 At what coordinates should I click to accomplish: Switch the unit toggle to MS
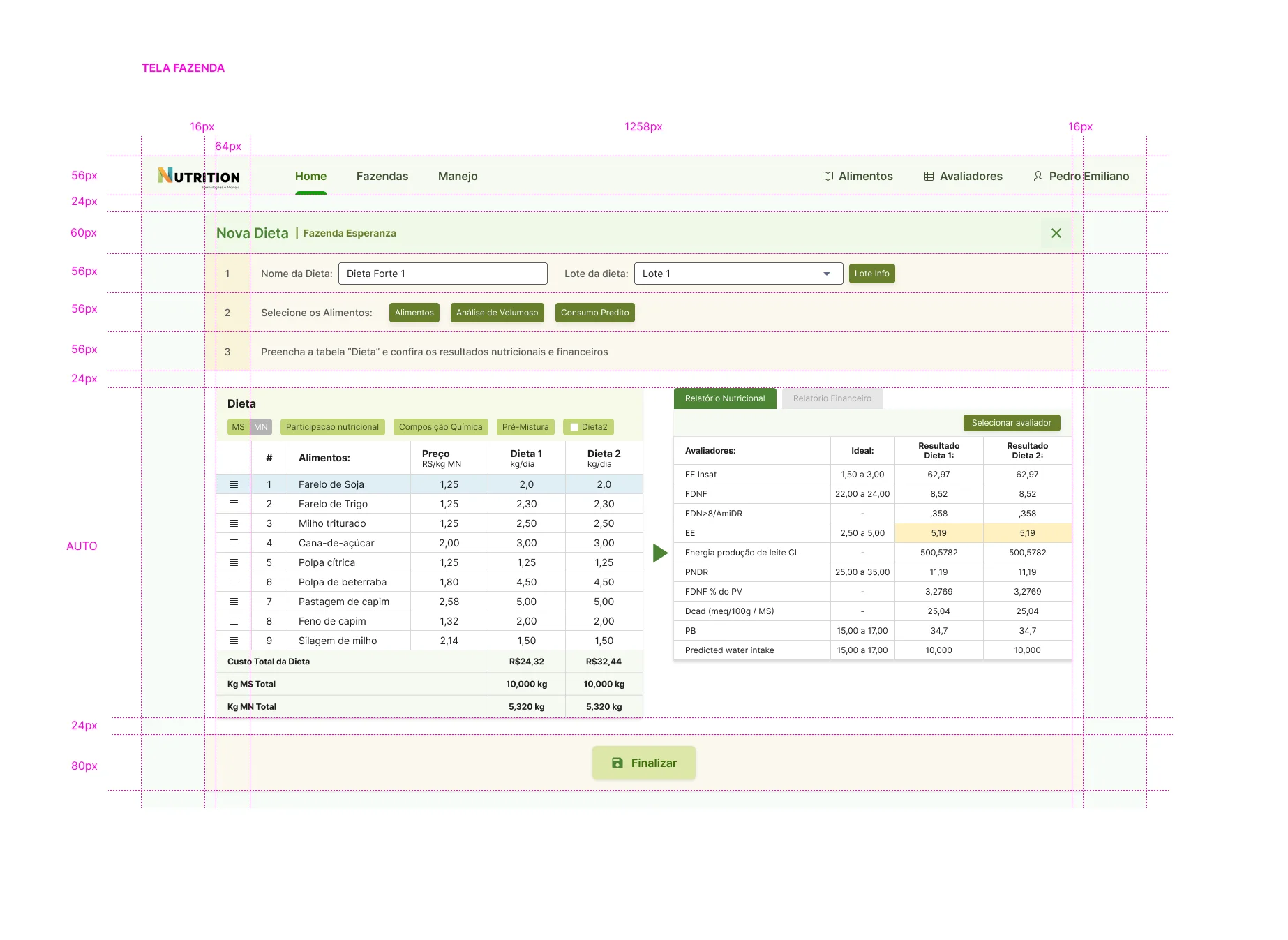239,427
